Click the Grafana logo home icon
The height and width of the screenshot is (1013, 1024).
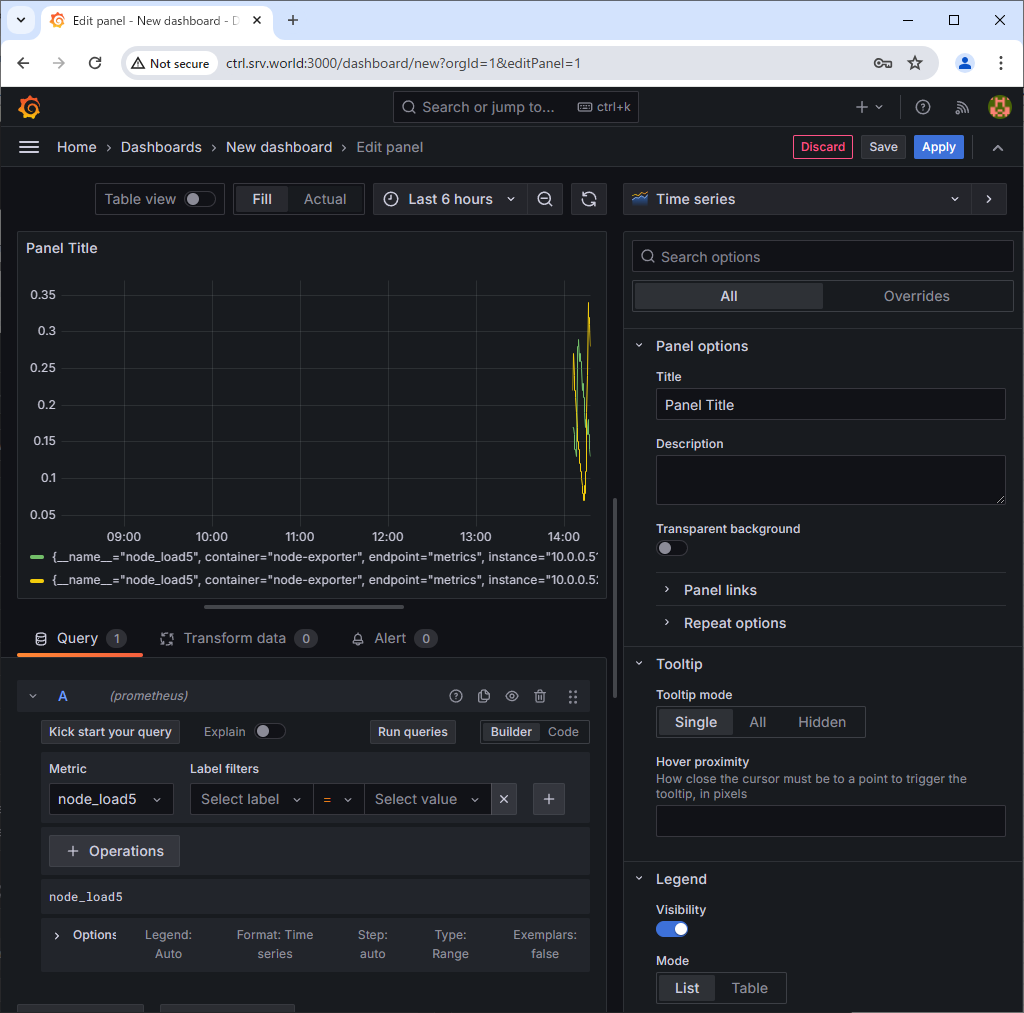click(29, 107)
